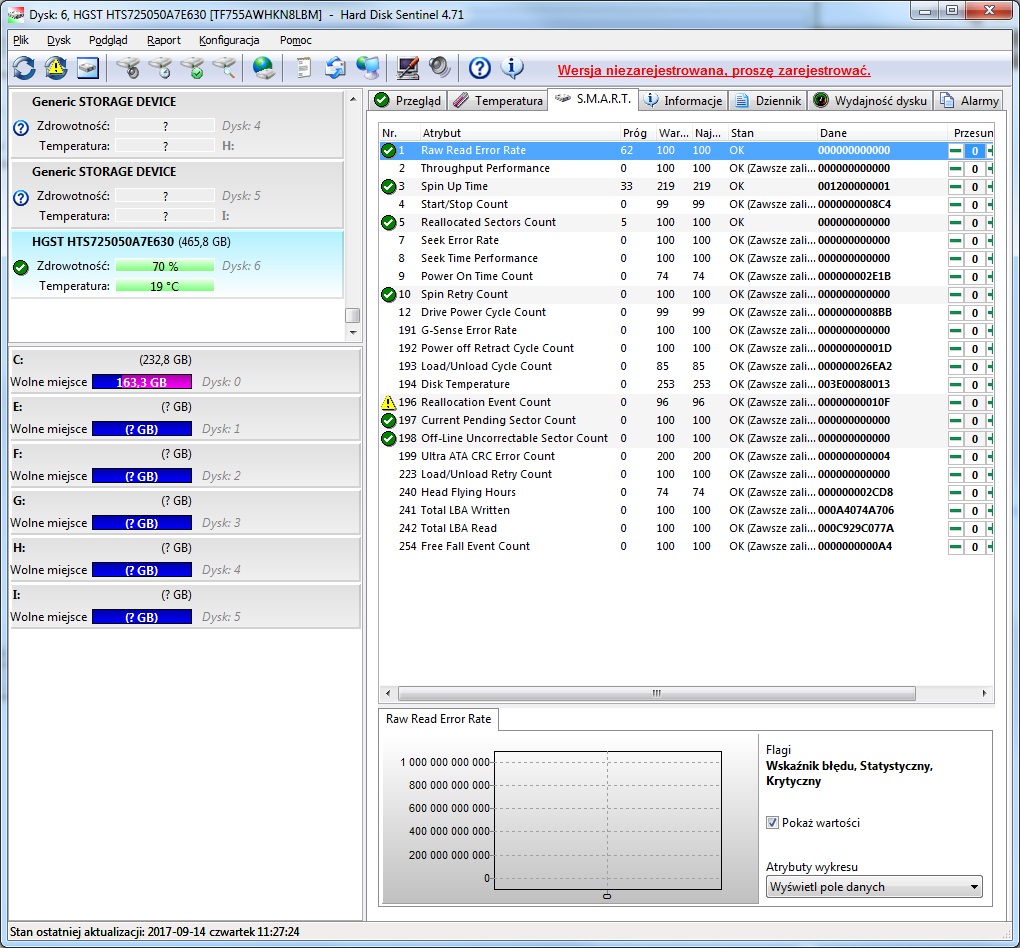Select the Power On Time Count row
This screenshot has width=1020, height=948.
686,277
